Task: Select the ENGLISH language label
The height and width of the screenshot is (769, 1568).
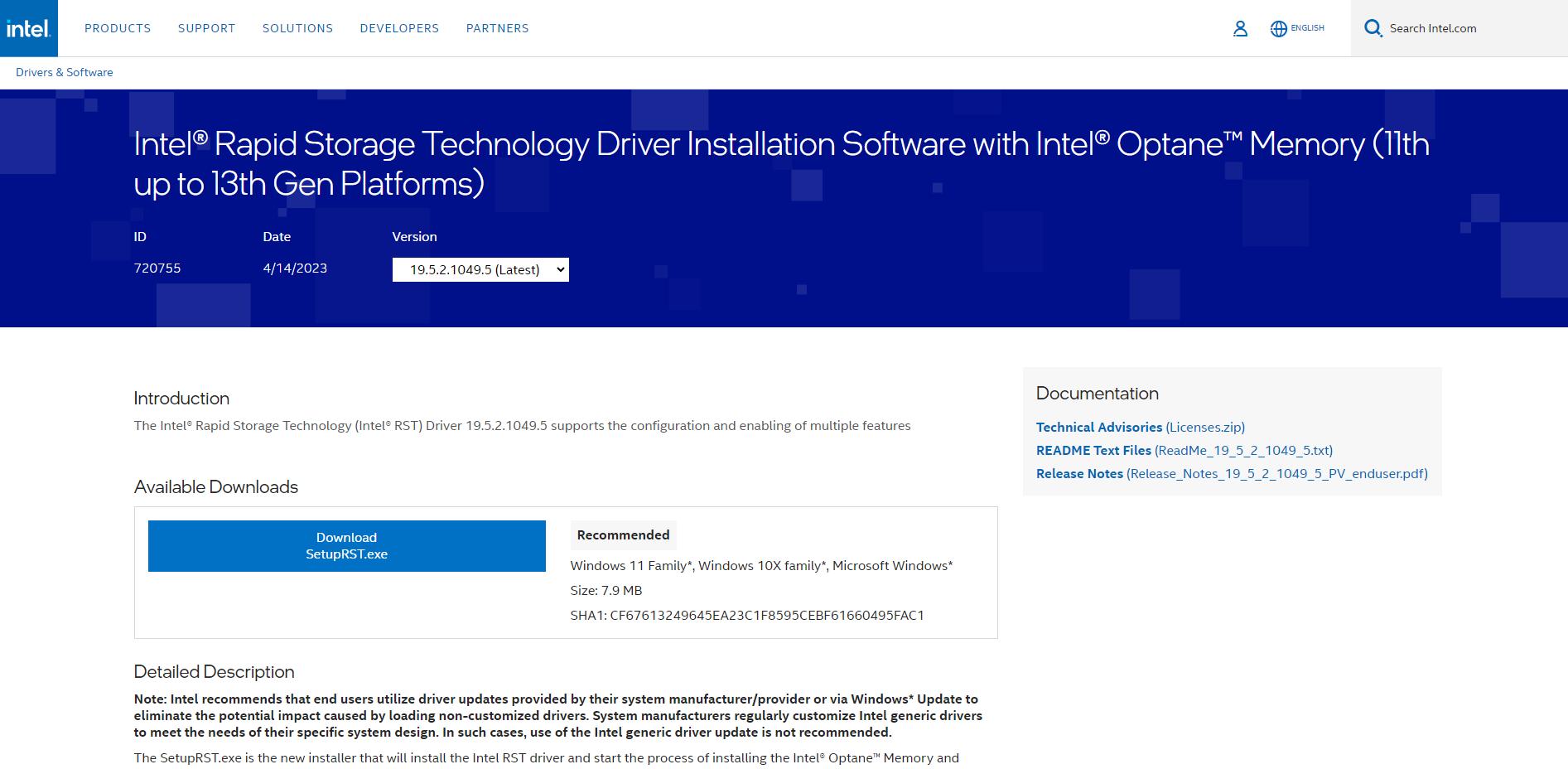Action: tap(1307, 28)
